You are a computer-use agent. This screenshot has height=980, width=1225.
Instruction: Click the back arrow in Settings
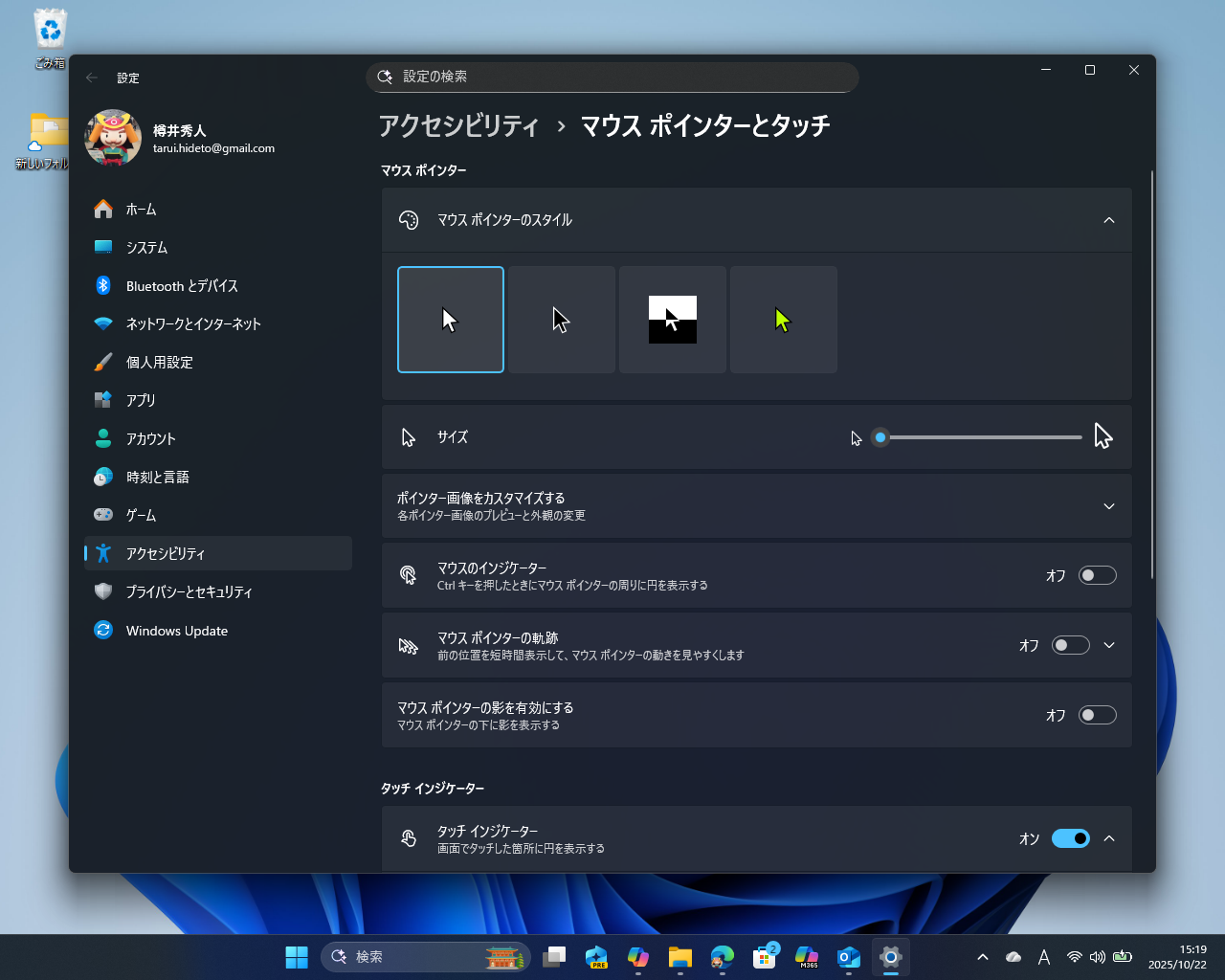(91, 78)
